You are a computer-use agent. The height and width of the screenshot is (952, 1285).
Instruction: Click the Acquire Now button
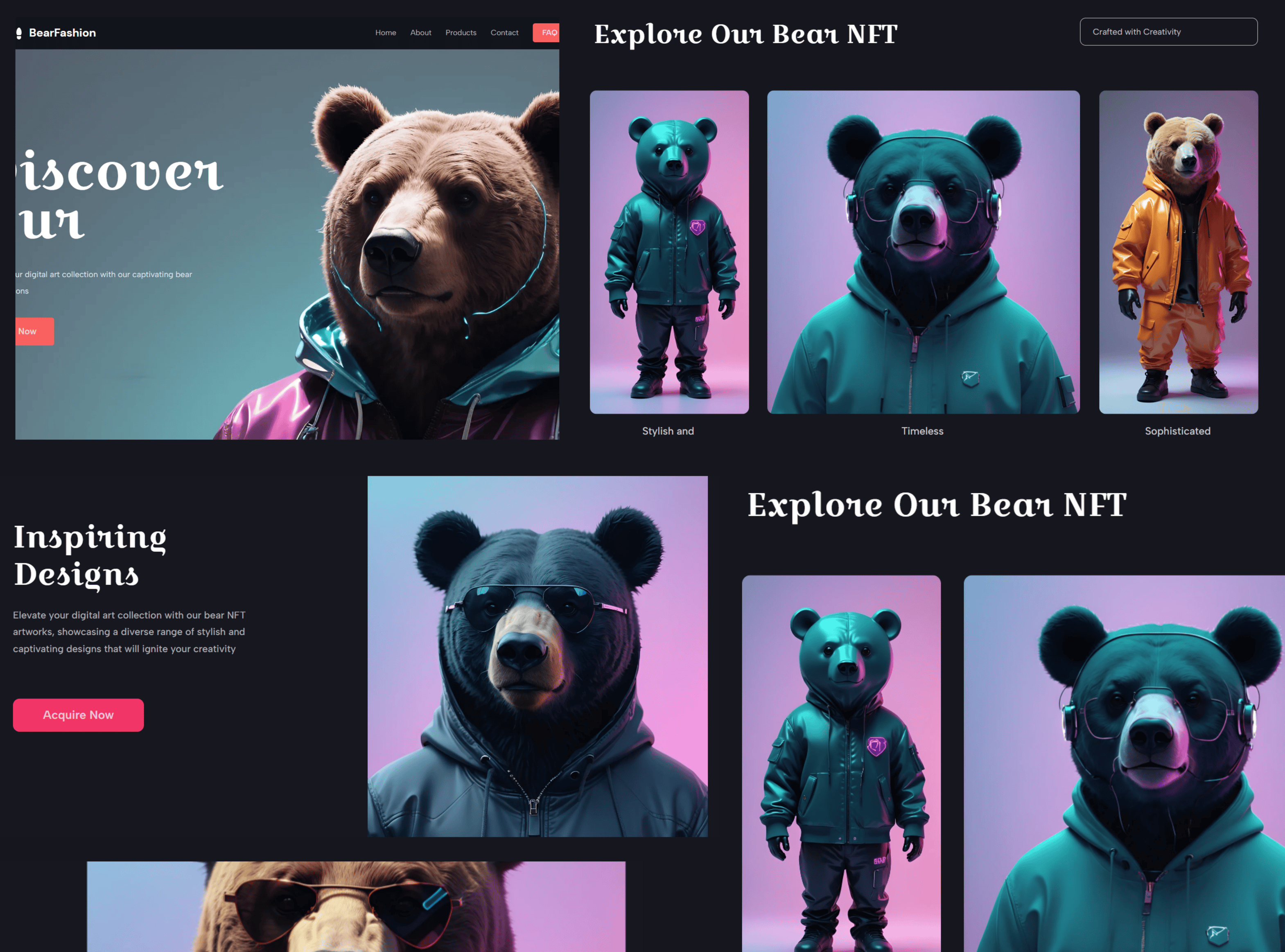(78, 715)
